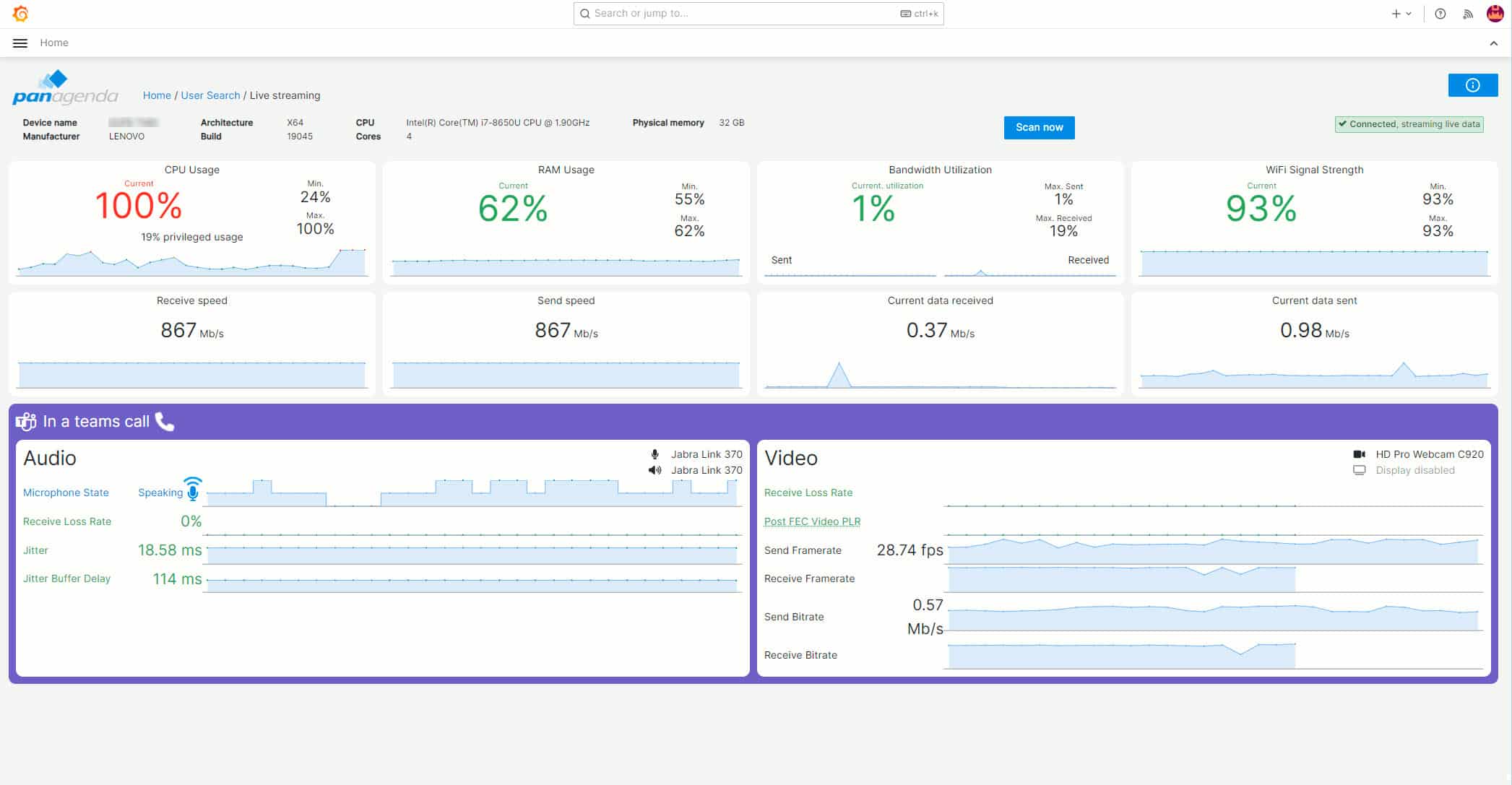Click the Speaking microphone state icon
Image resolution: width=1512 pixels, height=785 pixels.
[x=193, y=490]
